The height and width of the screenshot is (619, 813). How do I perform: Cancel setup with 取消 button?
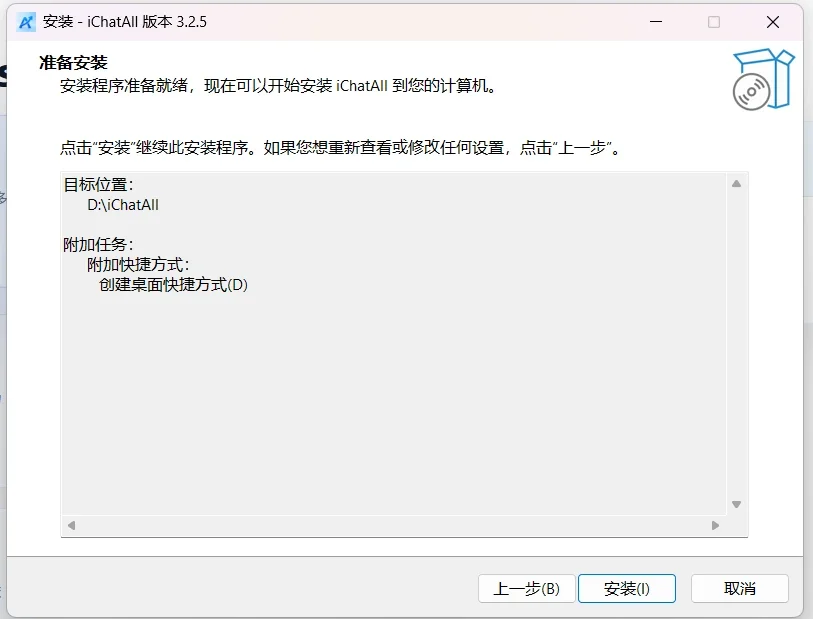click(x=739, y=588)
